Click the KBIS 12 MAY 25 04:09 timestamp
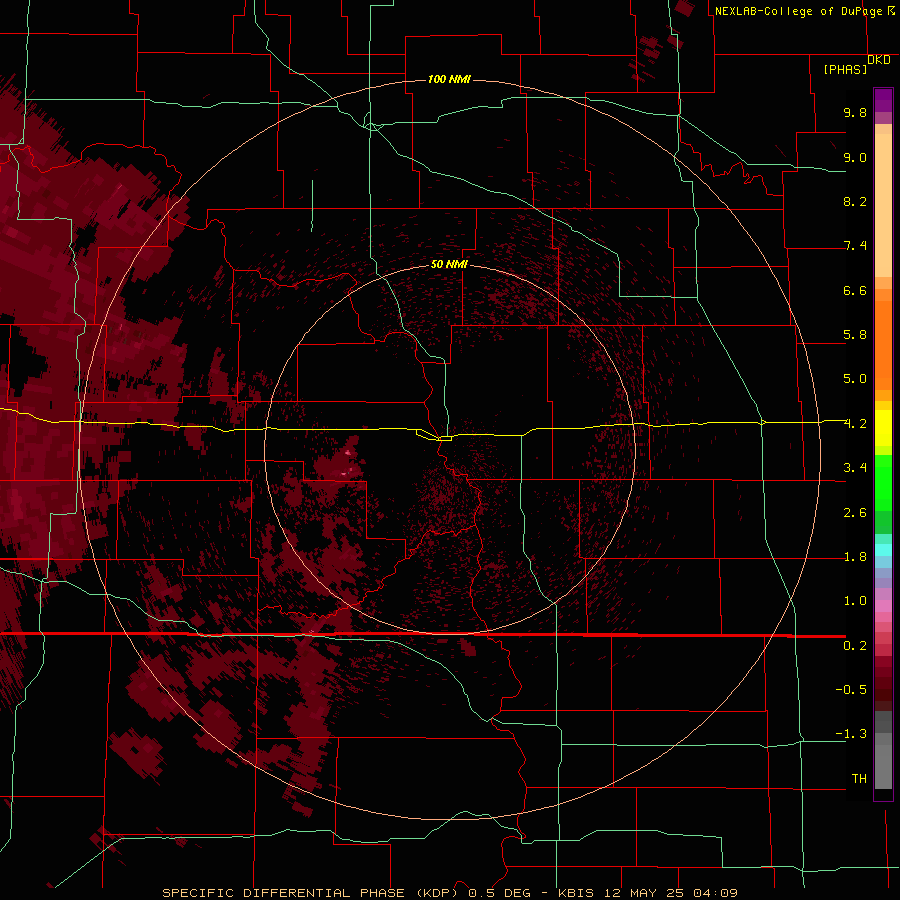The height and width of the screenshot is (900, 900). [x=647, y=893]
